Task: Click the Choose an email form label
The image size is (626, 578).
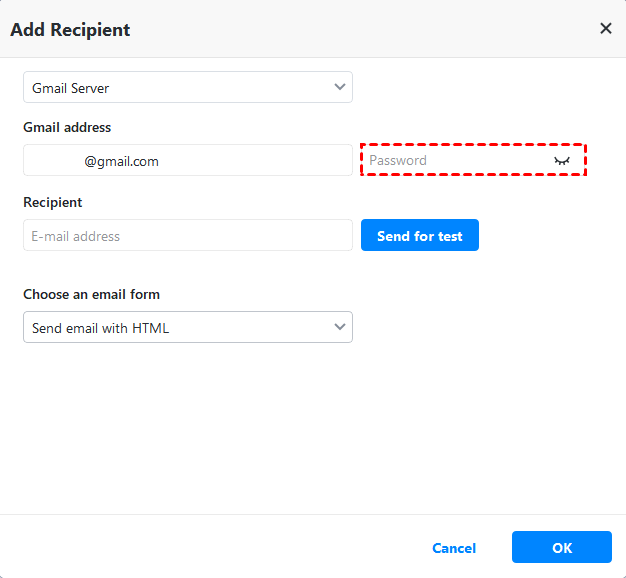Action: coord(91,294)
